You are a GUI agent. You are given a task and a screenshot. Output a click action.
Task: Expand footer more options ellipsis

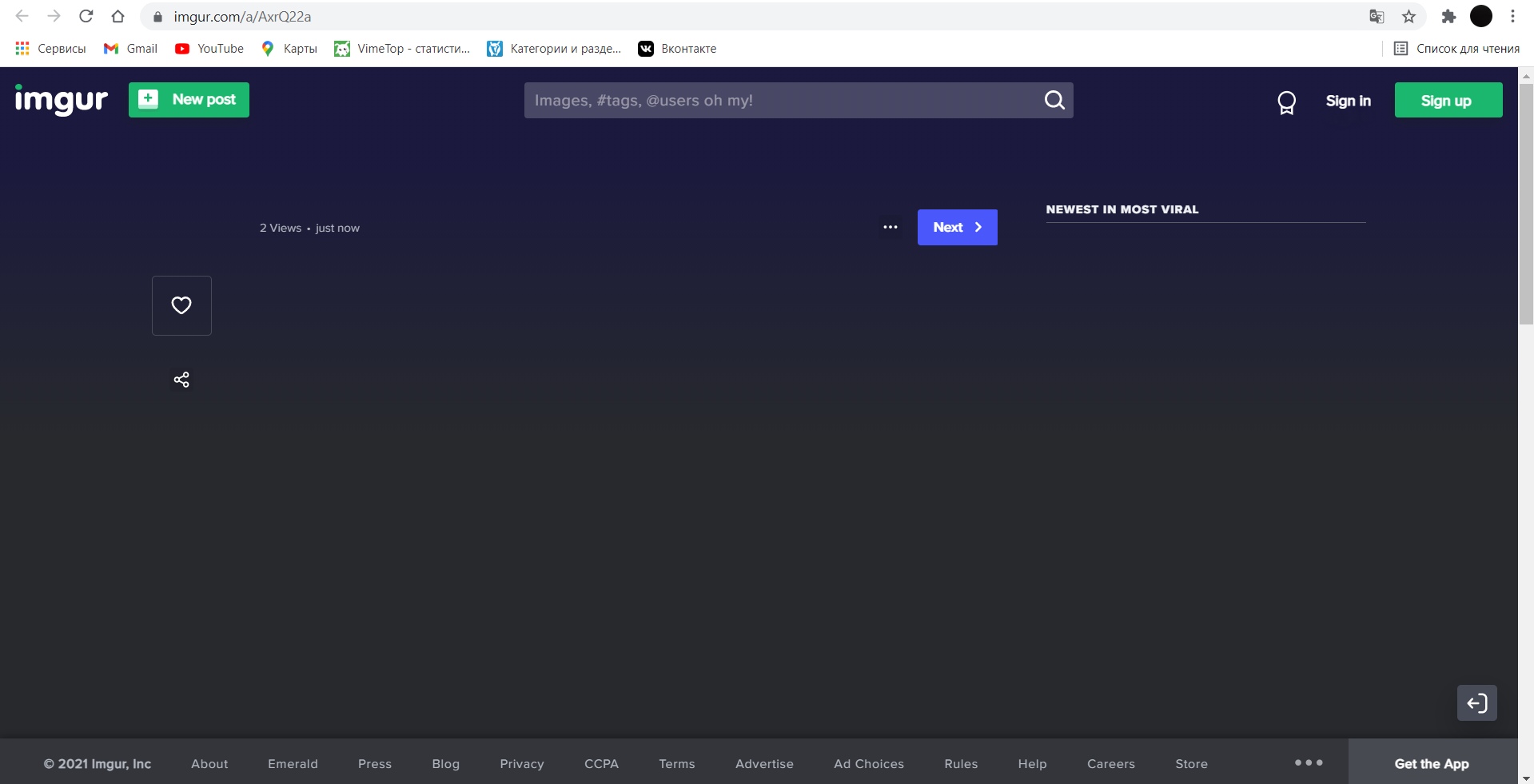[x=1309, y=763]
